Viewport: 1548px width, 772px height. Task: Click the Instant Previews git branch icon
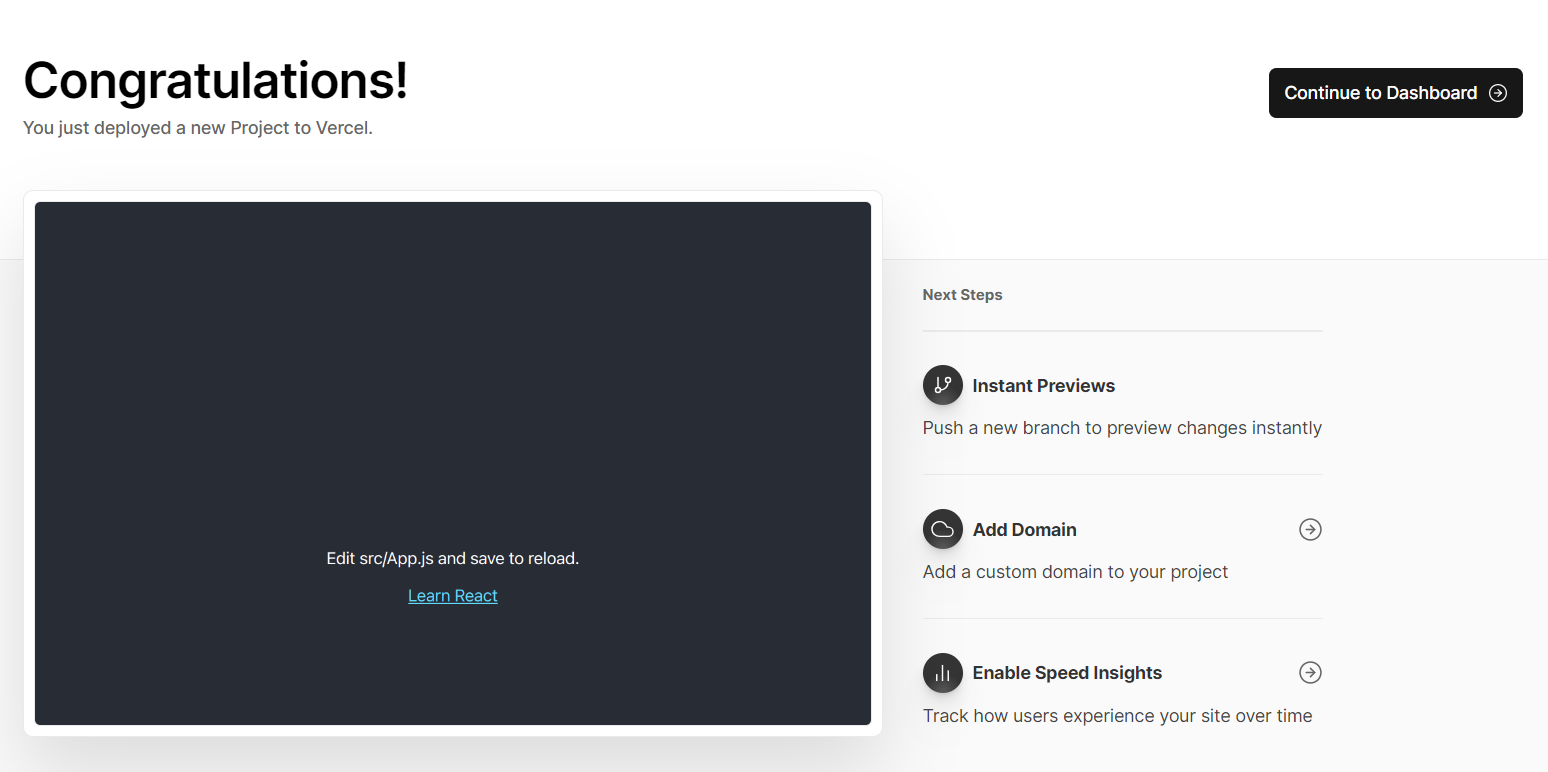point(942,385)
